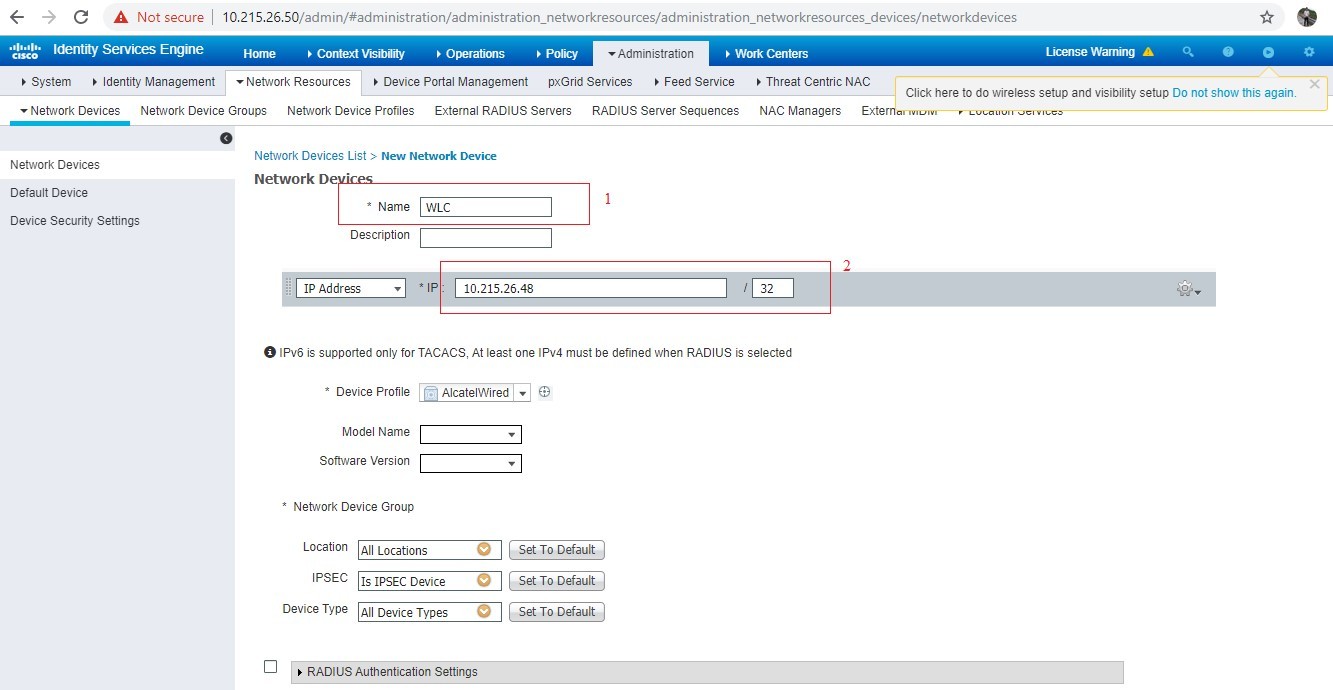Click the IPv6 info icon

[269, 352]
